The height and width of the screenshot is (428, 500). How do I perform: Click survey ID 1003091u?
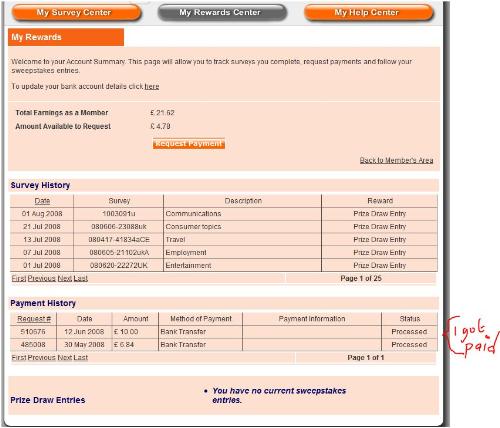[119, 214]
